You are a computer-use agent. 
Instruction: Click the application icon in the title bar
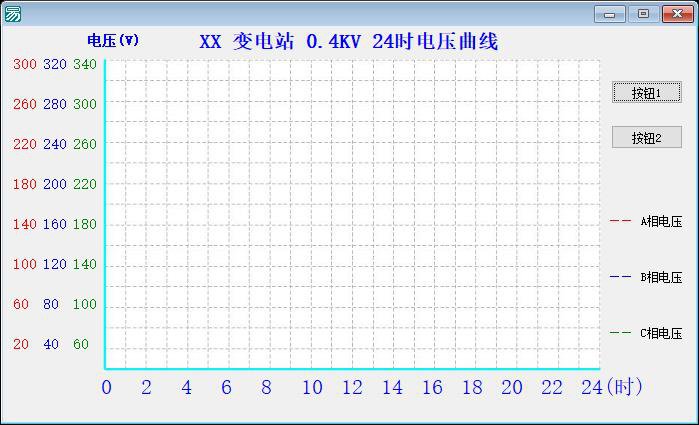pos(13,13)
